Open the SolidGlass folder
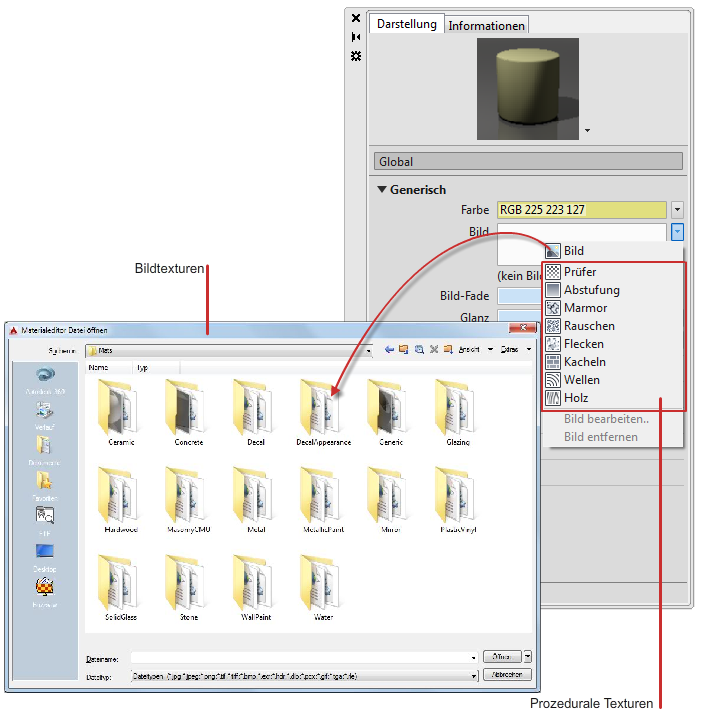Screen dimensions: 701x713 click(x=120, y=587)
